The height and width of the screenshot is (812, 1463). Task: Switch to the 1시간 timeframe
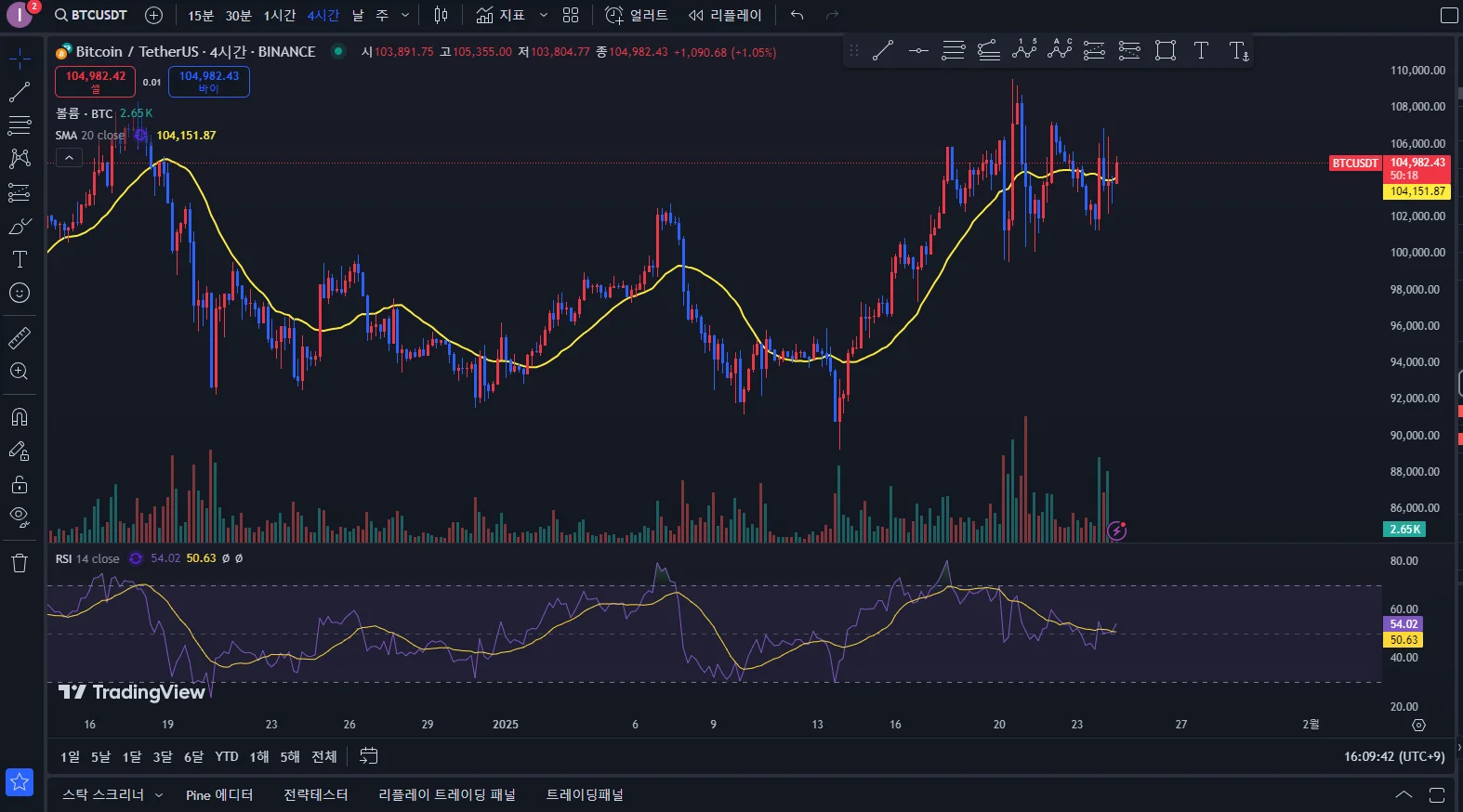pyautogui.click(x=280, y=15)
